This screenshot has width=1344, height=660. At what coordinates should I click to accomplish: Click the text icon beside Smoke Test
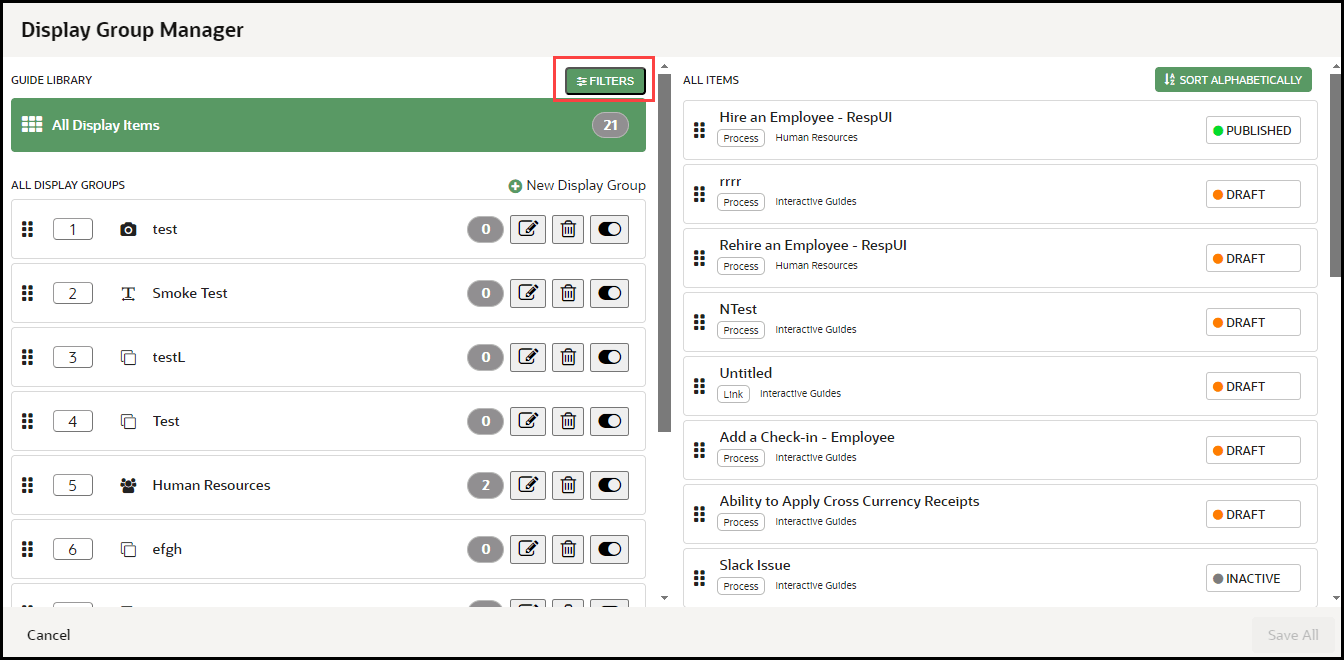coord(129,293)
